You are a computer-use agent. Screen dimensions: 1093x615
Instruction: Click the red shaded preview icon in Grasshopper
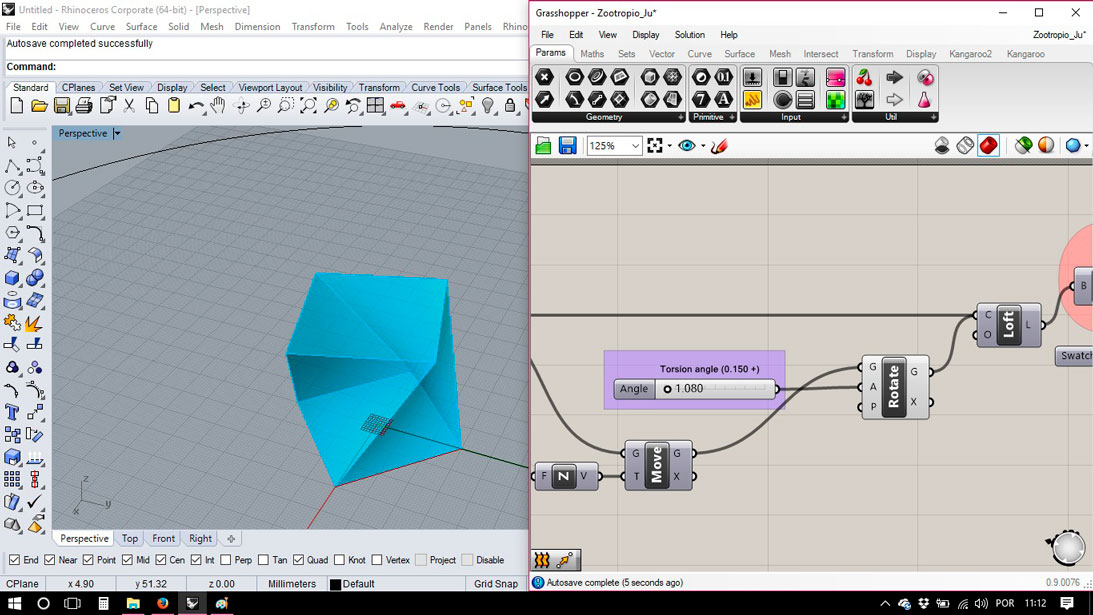tap(988, 146)
